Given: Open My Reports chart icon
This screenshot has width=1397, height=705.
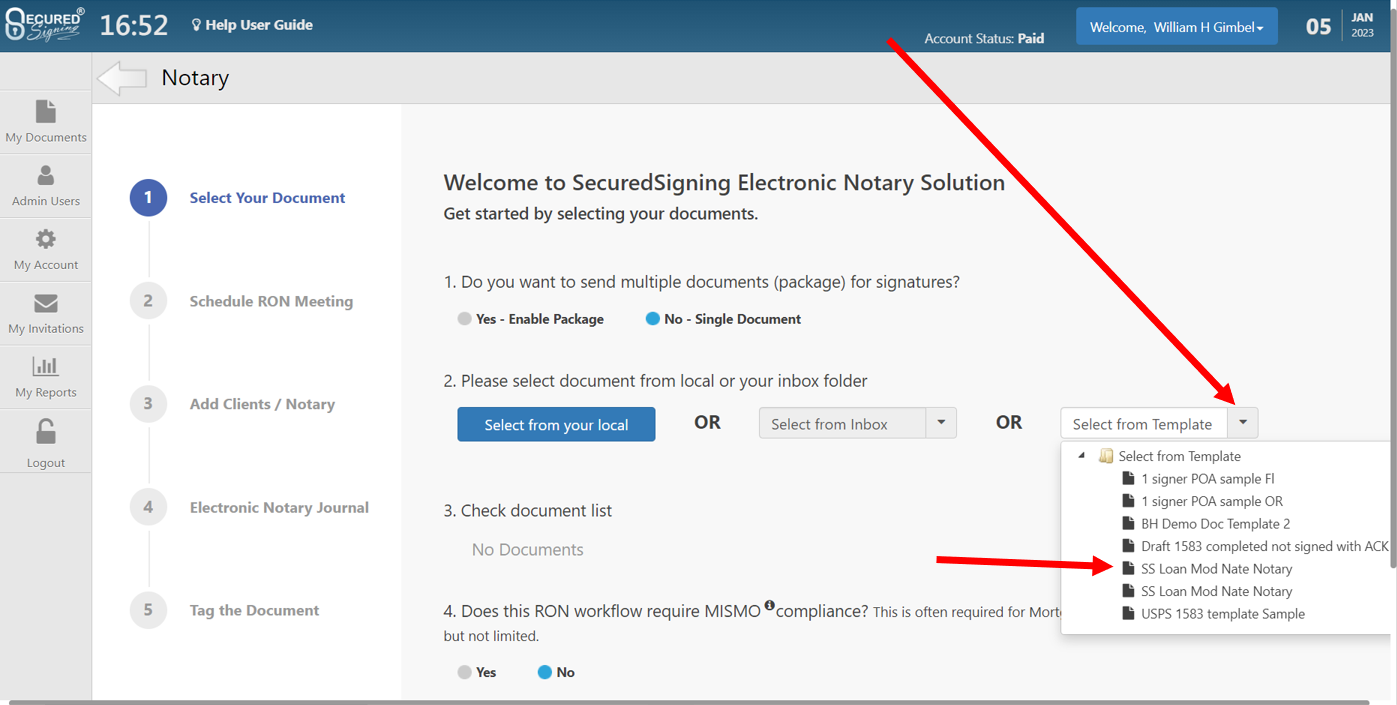Looking at the screenshot, I should [x=46, y=366].
